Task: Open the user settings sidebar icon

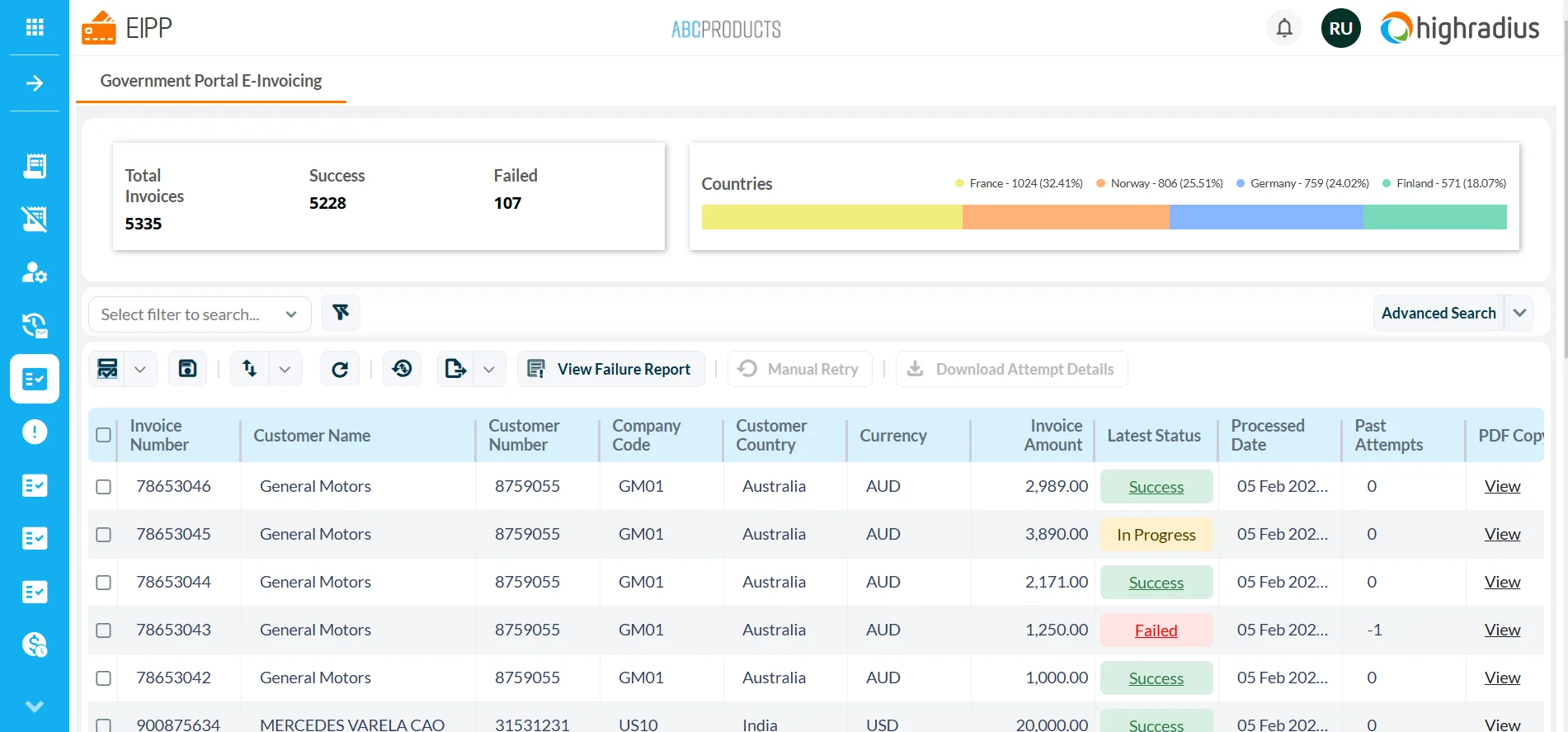Action: tap(35, 272)
